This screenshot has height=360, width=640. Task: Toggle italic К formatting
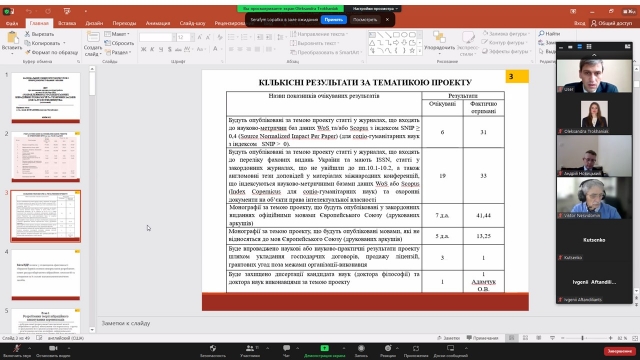[152, 49]
